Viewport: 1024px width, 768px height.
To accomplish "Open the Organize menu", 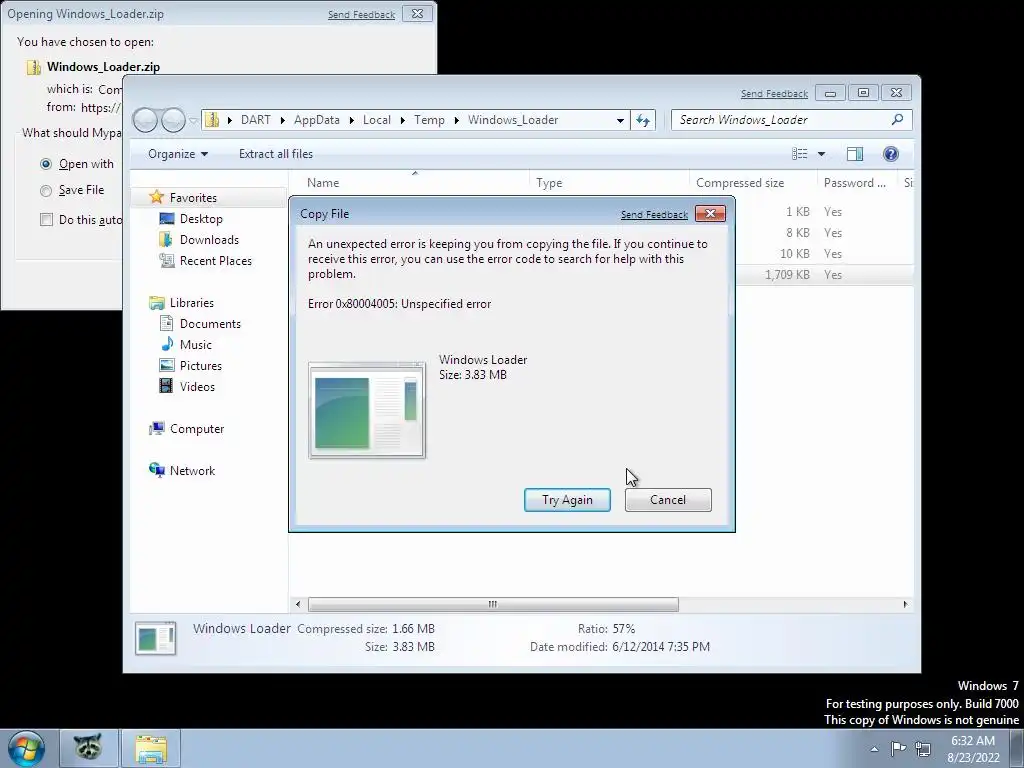I will click(x=178, y=153).
